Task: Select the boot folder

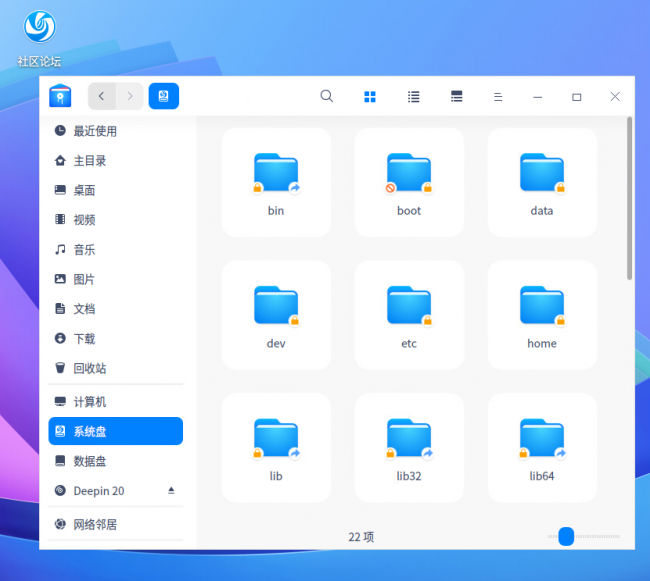Action: pos(409,182)
